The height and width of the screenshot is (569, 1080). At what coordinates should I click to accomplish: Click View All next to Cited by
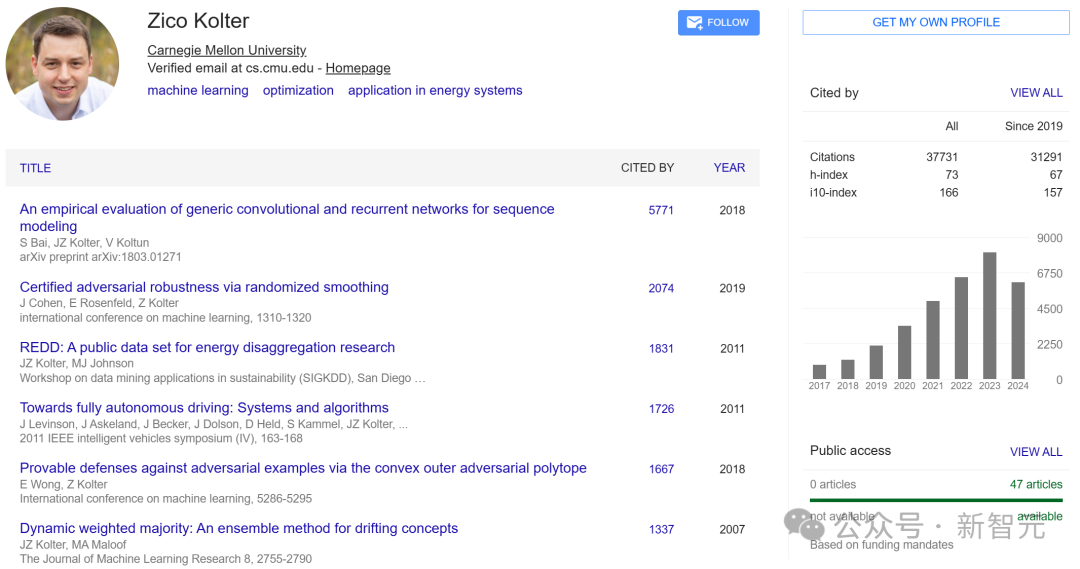tap(1036, 93)
